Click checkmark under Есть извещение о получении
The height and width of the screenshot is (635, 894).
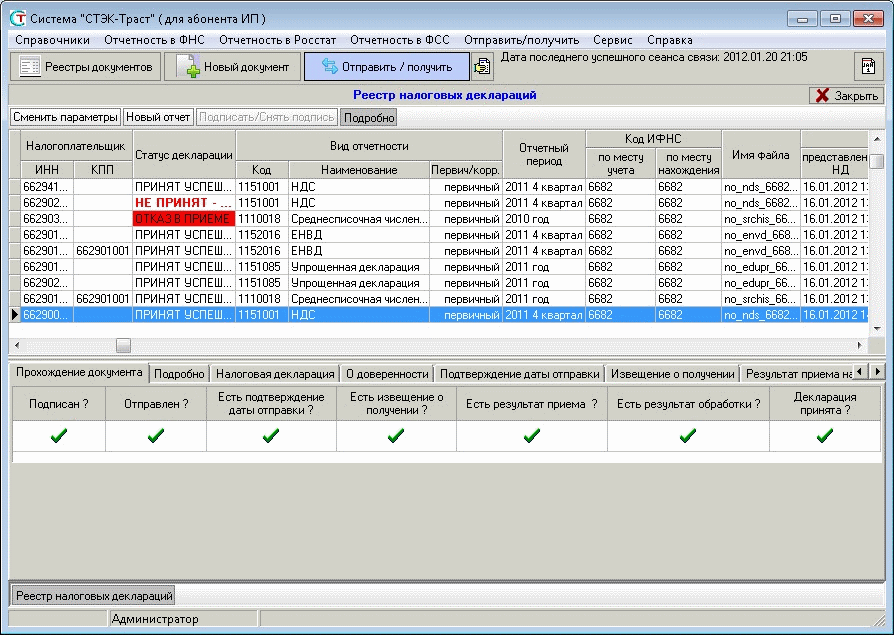click(x=396, y=436)
